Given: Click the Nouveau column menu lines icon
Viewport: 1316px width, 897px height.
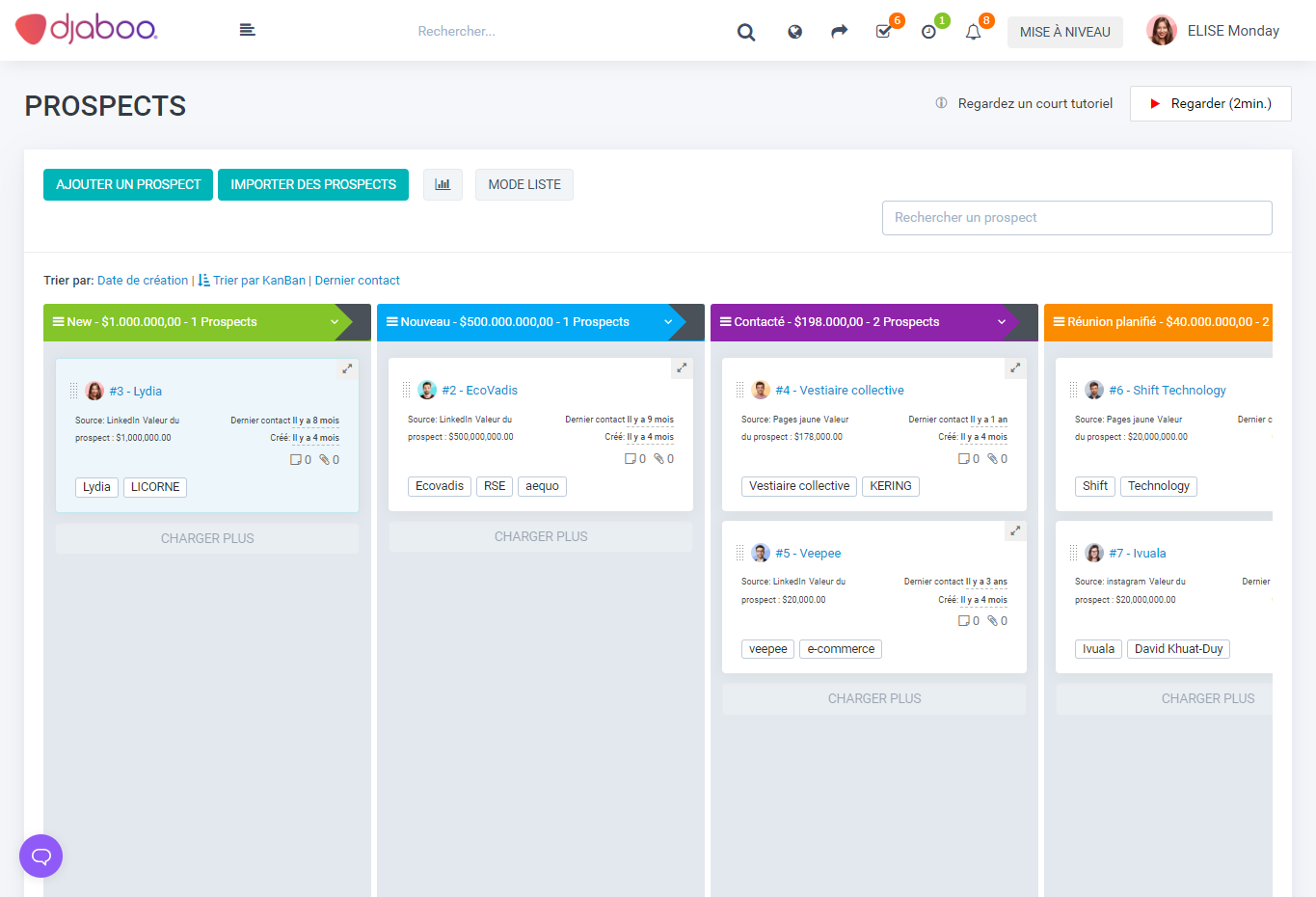Looking at the screenshot, I should [x=392, y=322].
